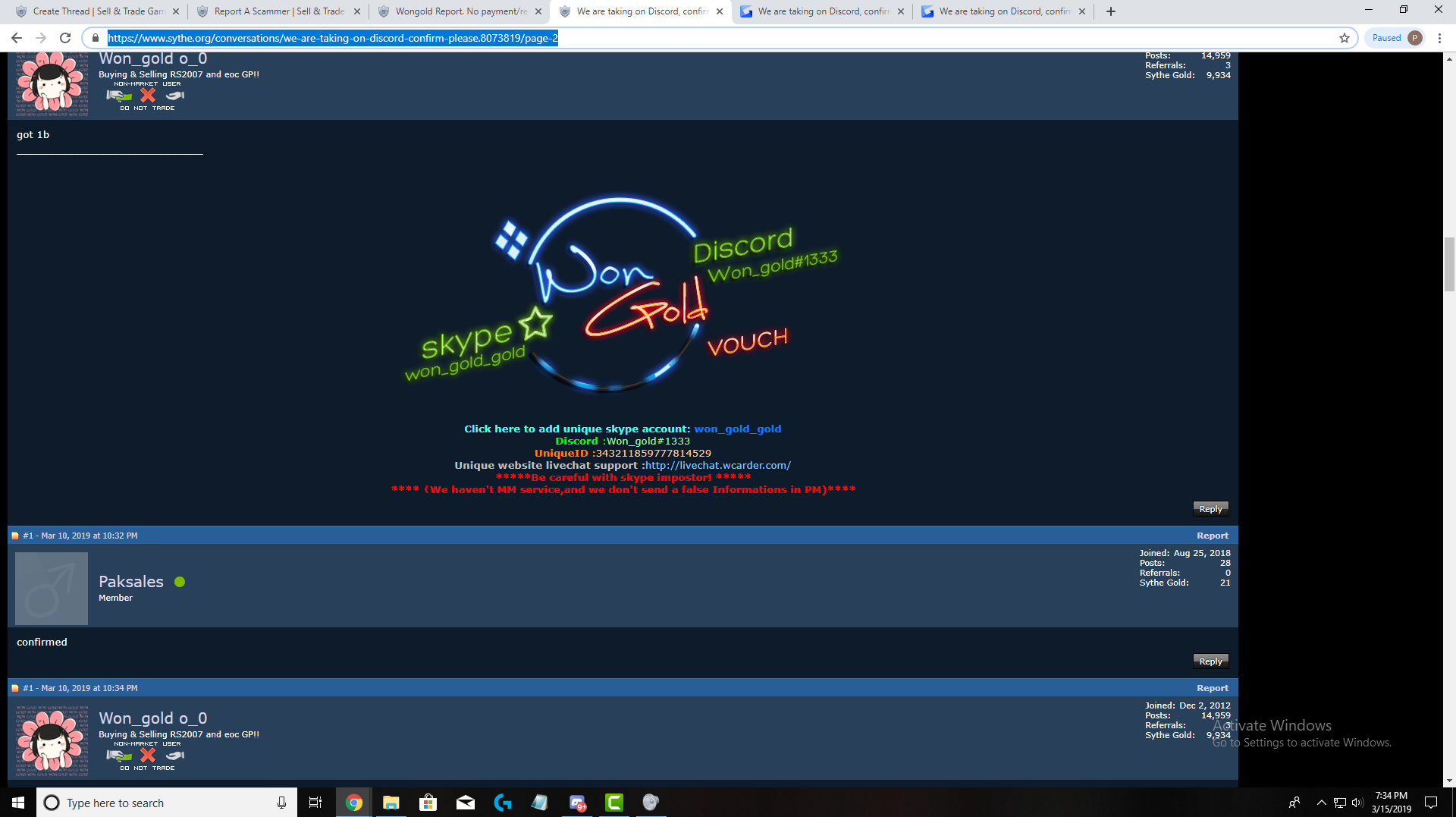Close the 'Report A Scammer' tab
Screen dimensions: 1456x817
(357, 11)
